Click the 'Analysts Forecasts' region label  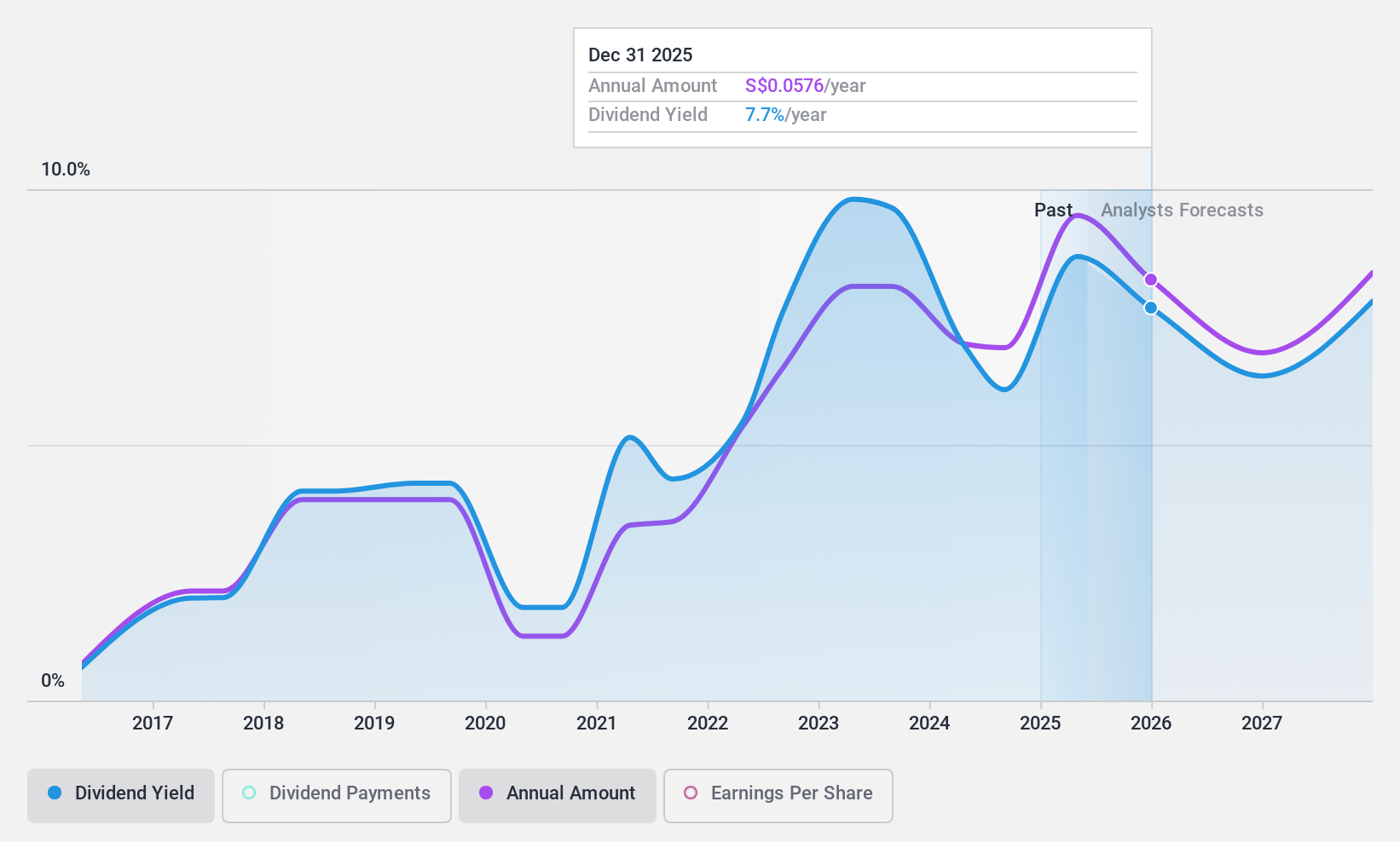pyautogui.click(x=1182, y=210)
